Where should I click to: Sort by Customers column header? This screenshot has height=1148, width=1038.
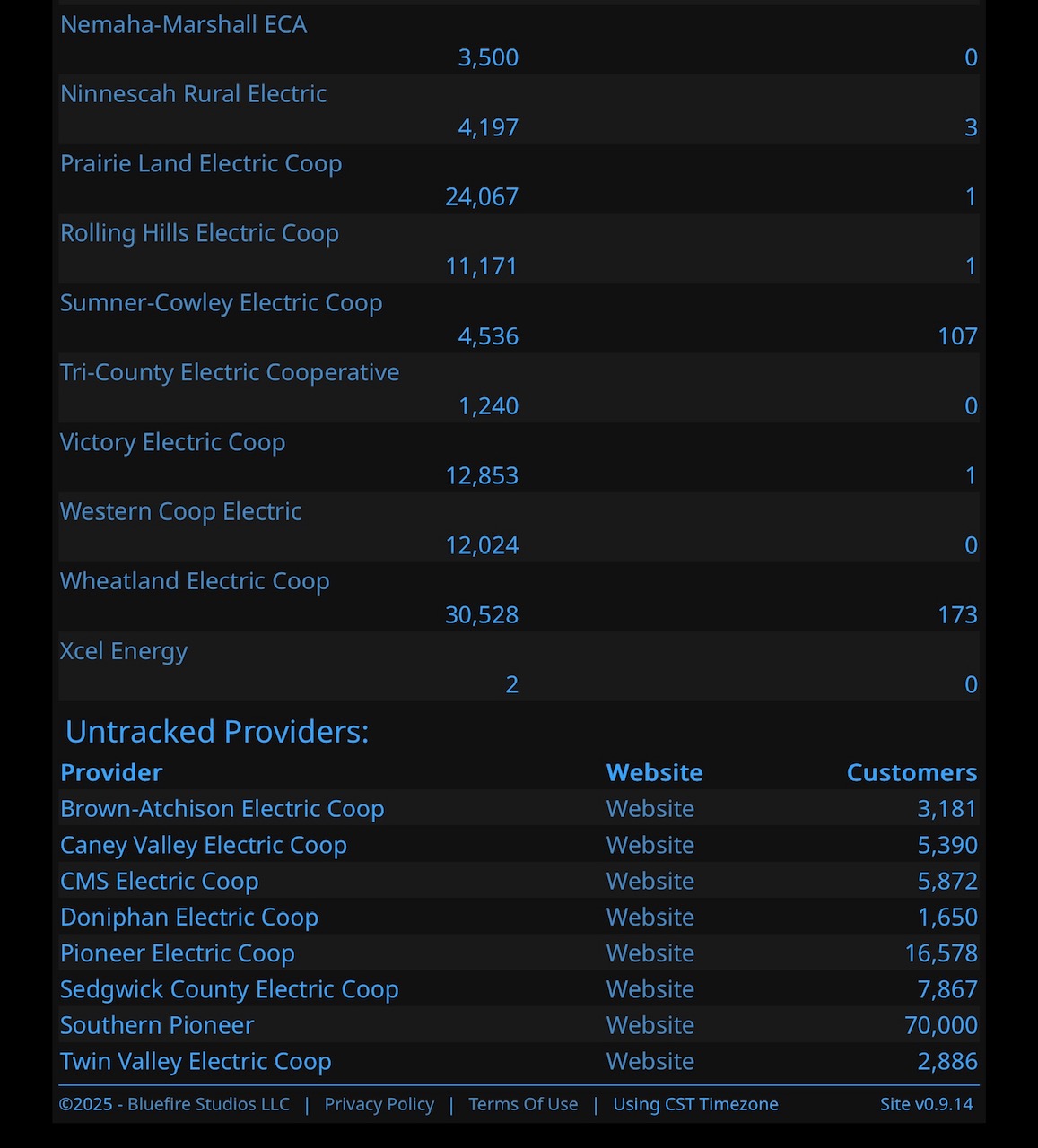click(912, 773)
